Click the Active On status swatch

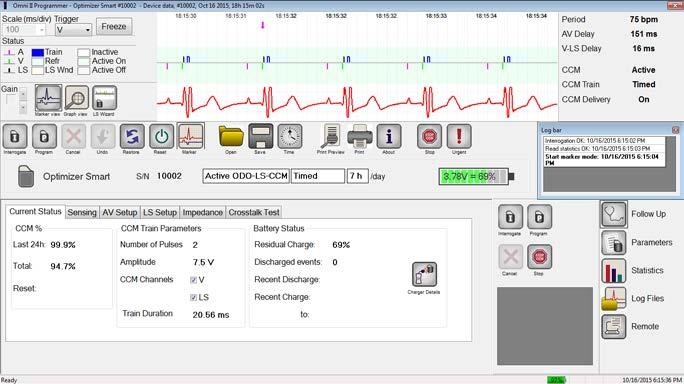pyautogui.click(x=83, y=62)
